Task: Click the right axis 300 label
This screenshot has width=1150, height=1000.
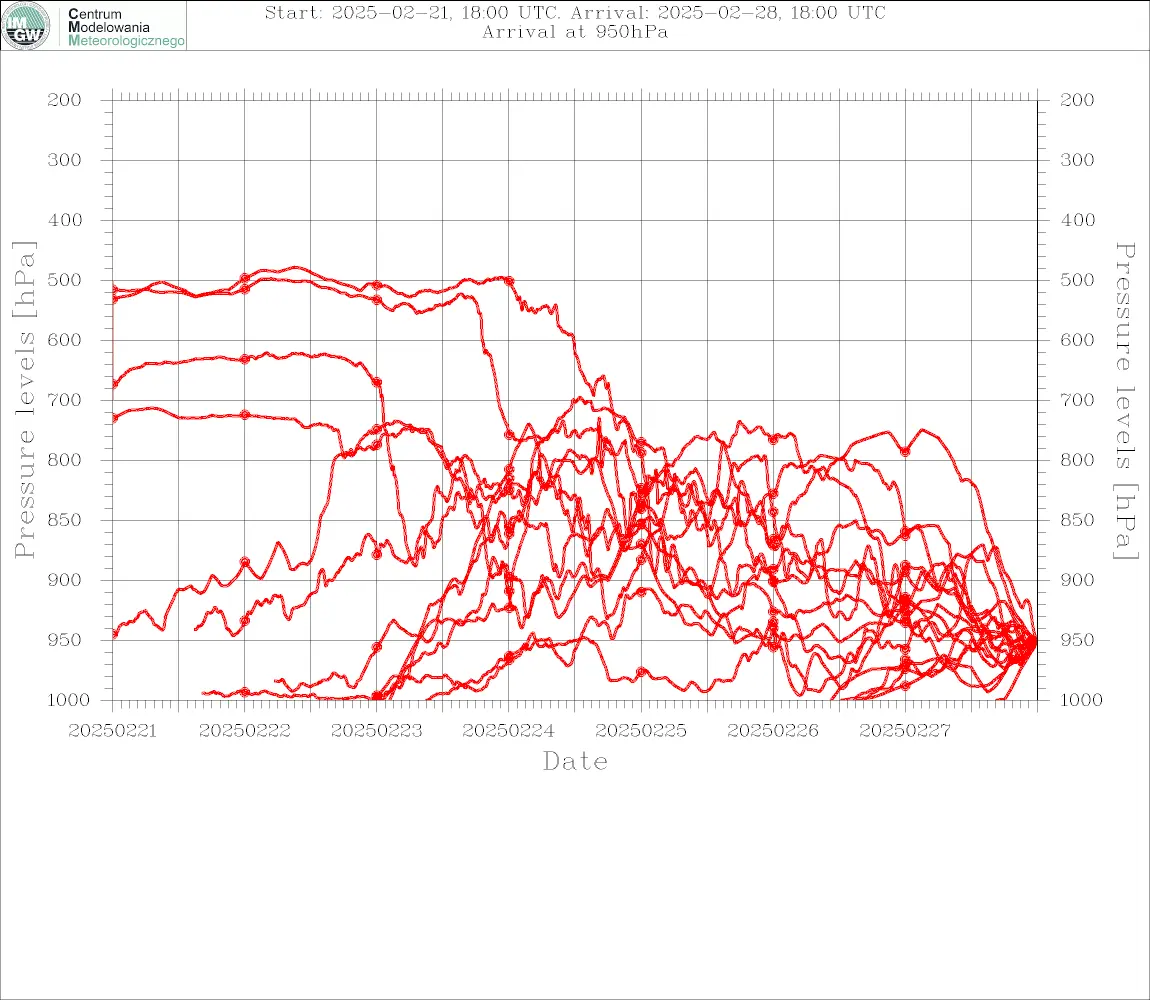Action: pos(1077,160)
